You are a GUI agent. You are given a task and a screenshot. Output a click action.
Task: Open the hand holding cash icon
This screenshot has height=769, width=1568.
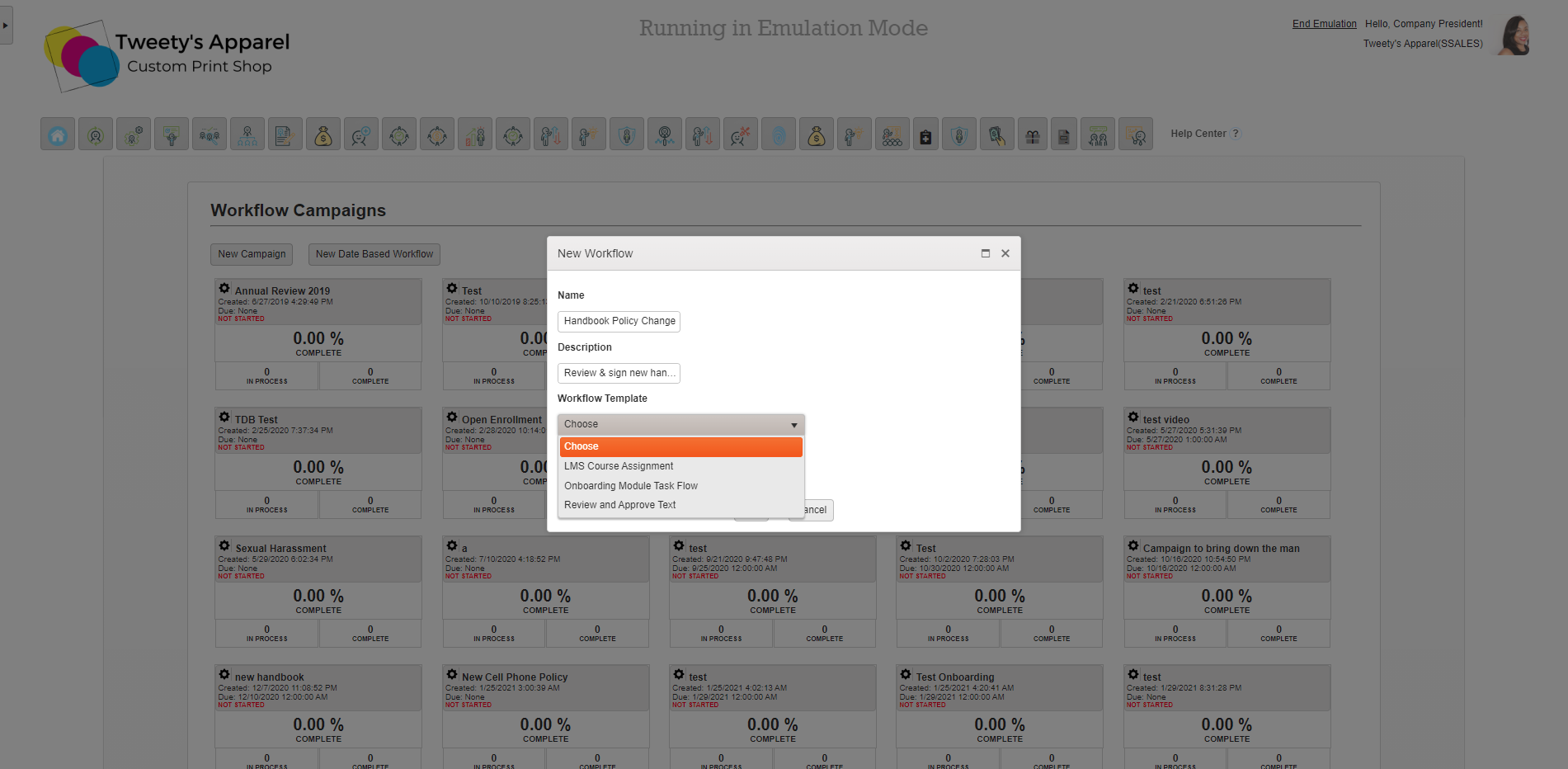click(x=997, y=134)
